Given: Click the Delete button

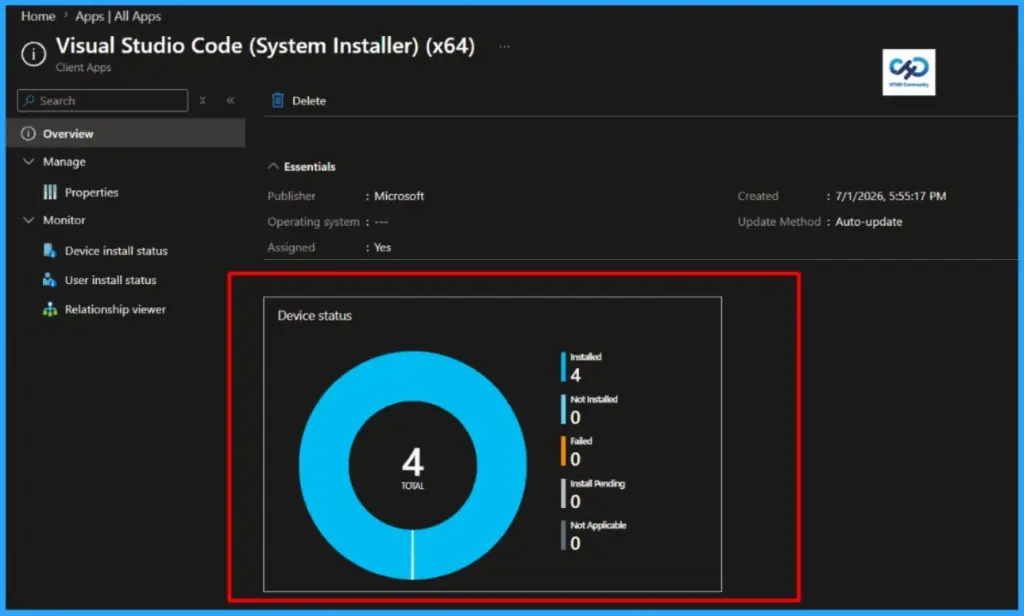Looking at the screenshot, I should (x=298, y=101).
